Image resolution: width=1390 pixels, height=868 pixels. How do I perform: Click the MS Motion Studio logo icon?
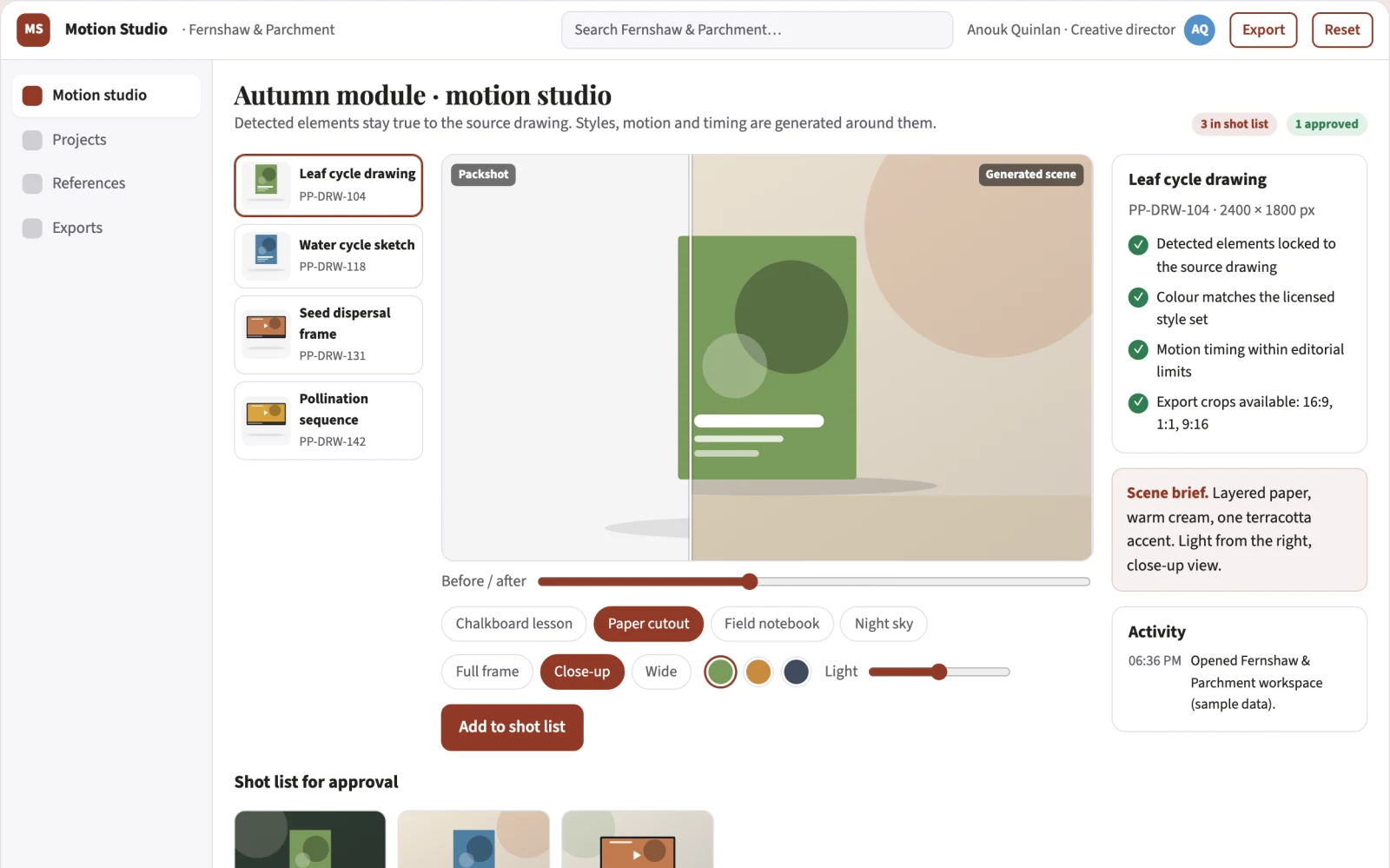(33, 30)
